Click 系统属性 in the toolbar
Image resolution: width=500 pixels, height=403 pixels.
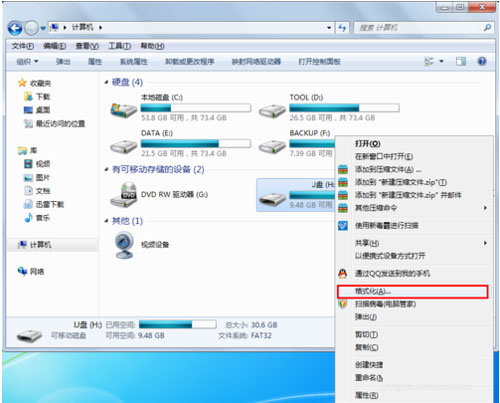click(134, 62)
